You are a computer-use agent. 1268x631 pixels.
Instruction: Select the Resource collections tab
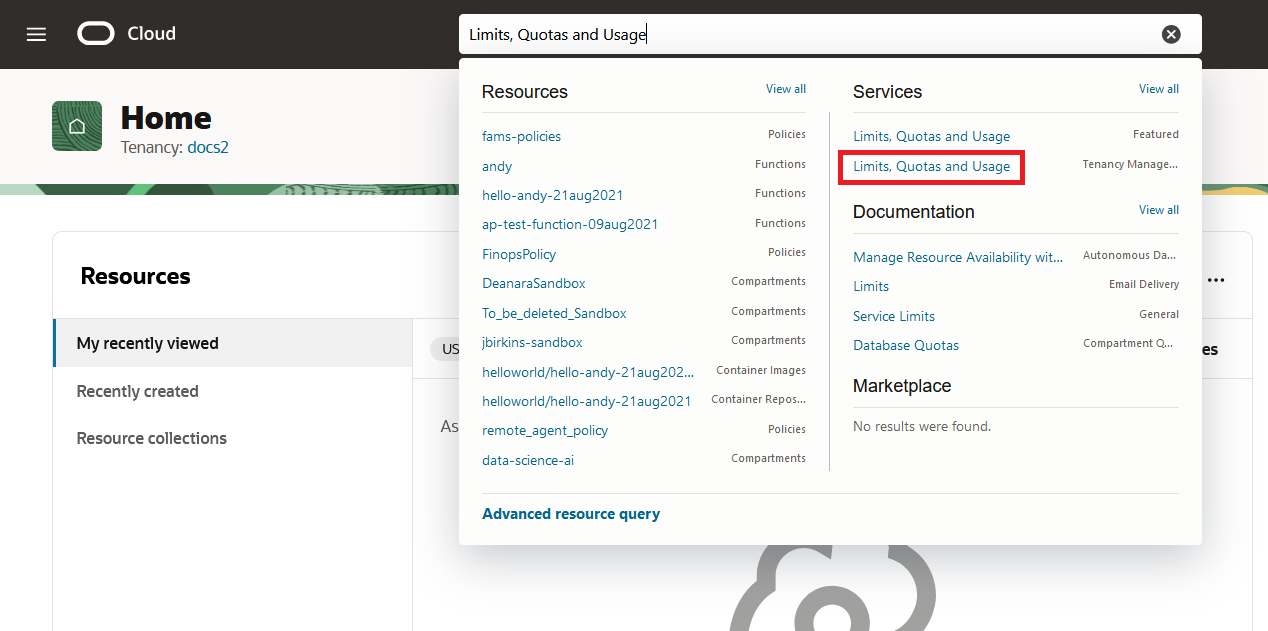151,438
